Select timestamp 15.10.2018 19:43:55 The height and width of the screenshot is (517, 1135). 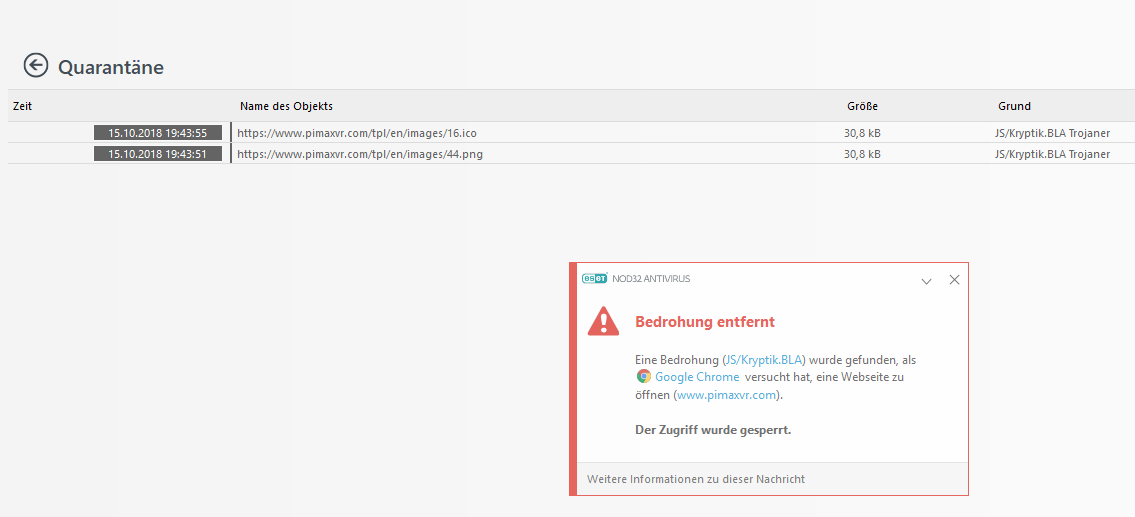(x=158, y=133)
